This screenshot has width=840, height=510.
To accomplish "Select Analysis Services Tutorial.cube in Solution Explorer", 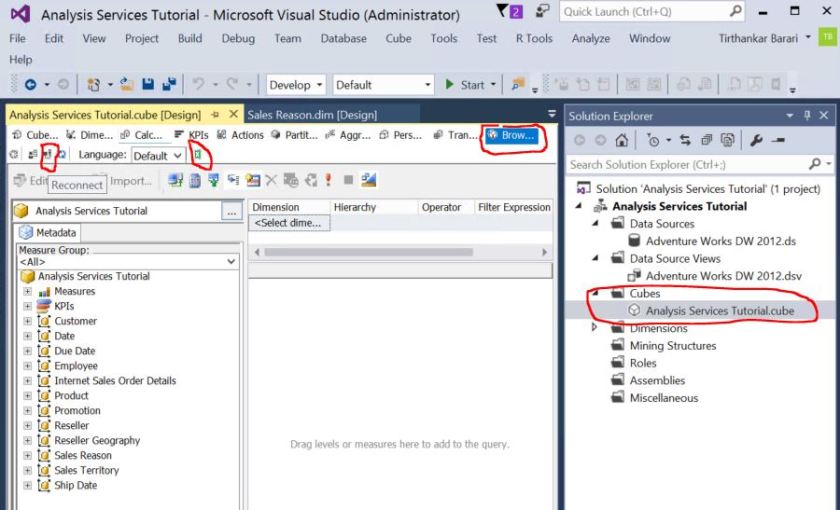I will coord(719,311).
